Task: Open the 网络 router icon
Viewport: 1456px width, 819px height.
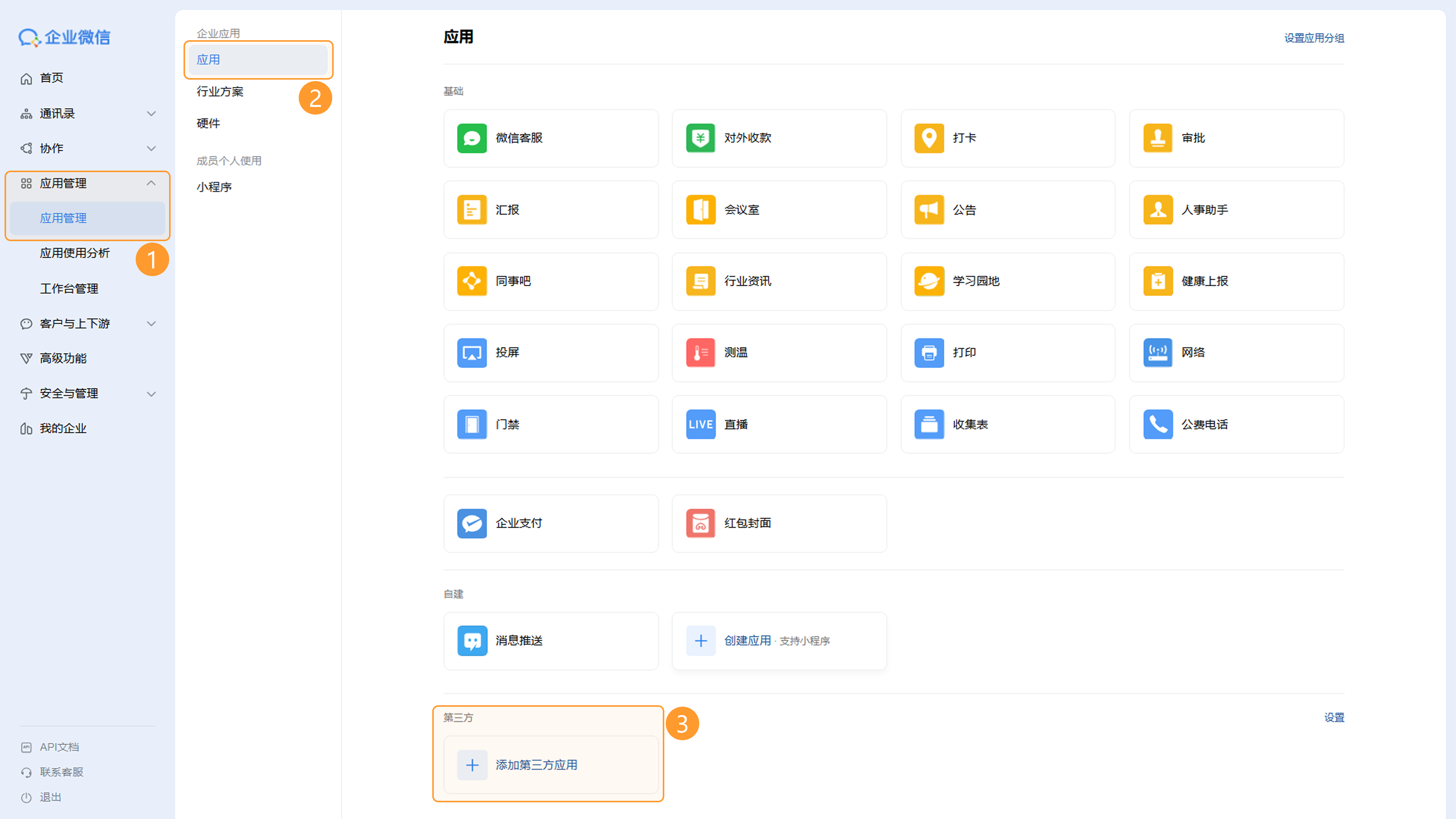Action: 1158,353
